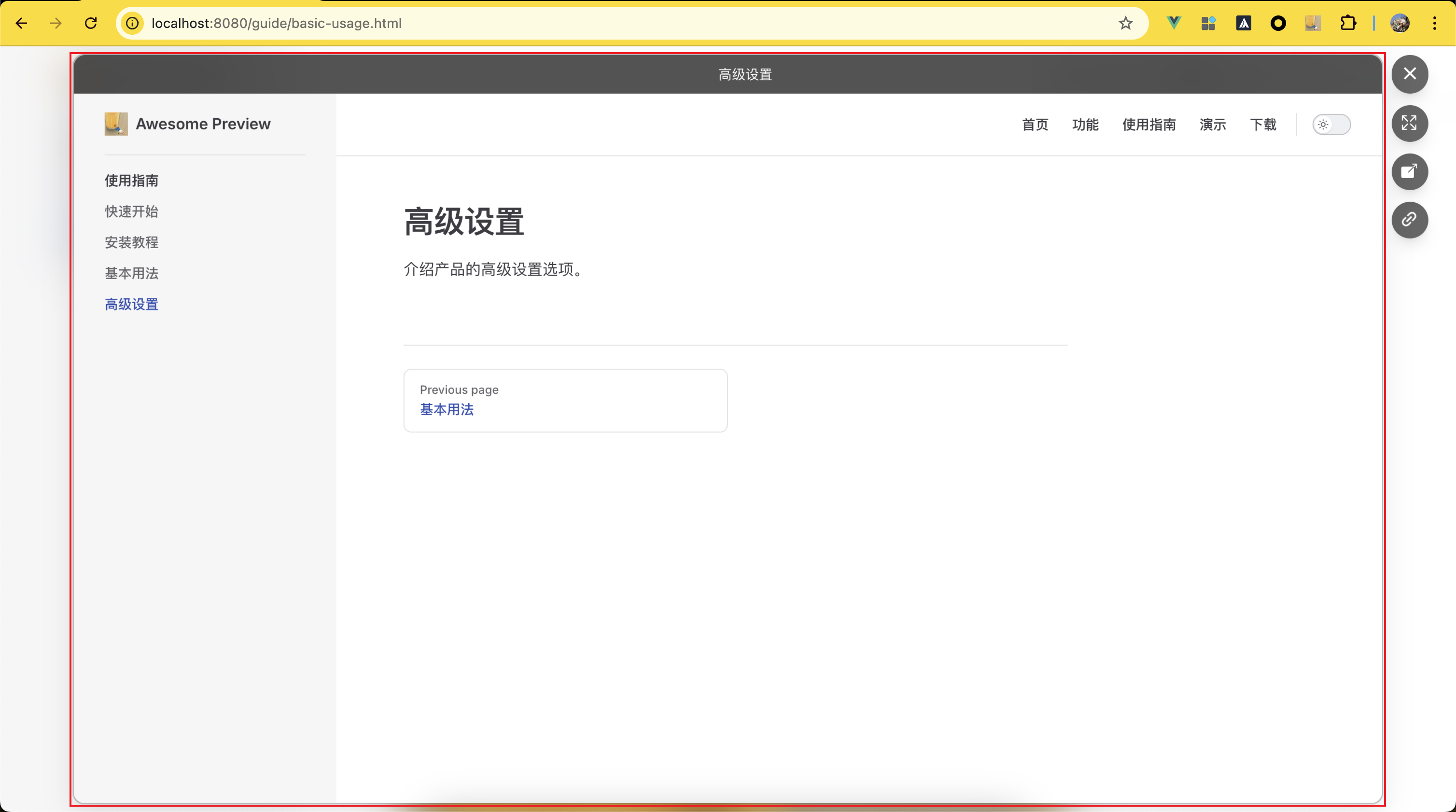Click the browser address bar URL
This screenshot has height=812, width=1456.
coord(277,23)
